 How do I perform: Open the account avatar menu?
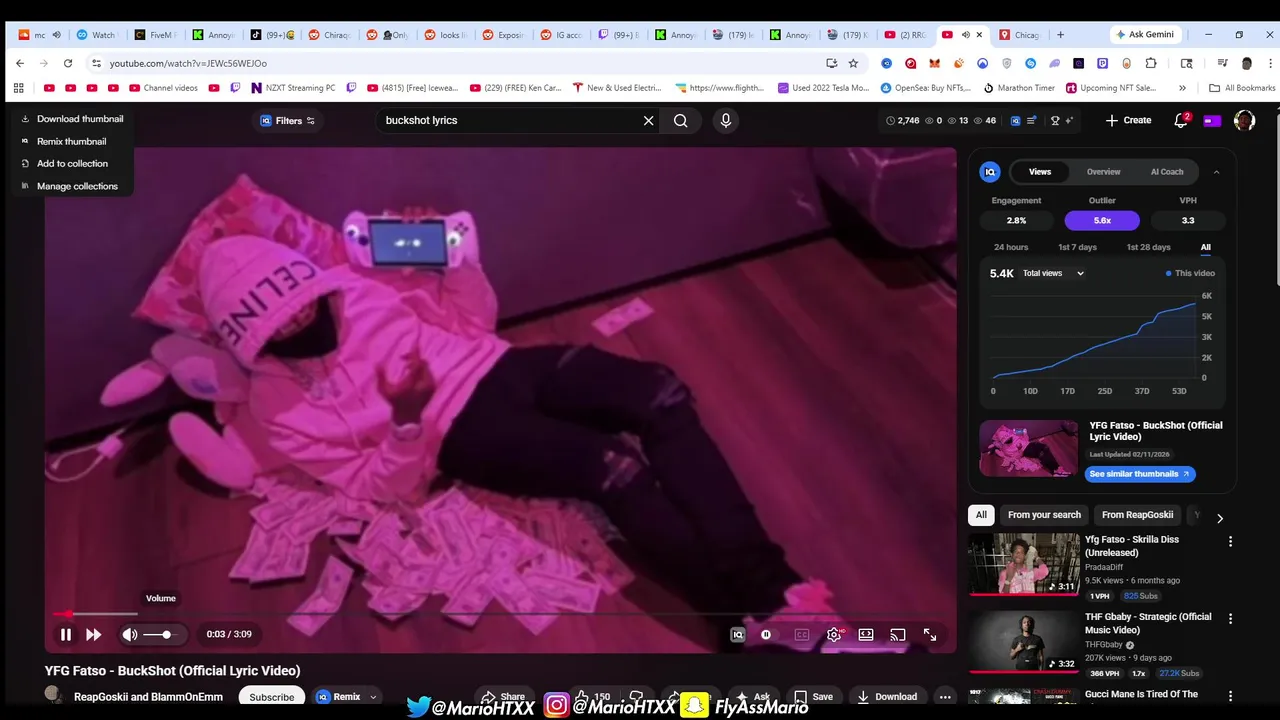pos(1244,120)
